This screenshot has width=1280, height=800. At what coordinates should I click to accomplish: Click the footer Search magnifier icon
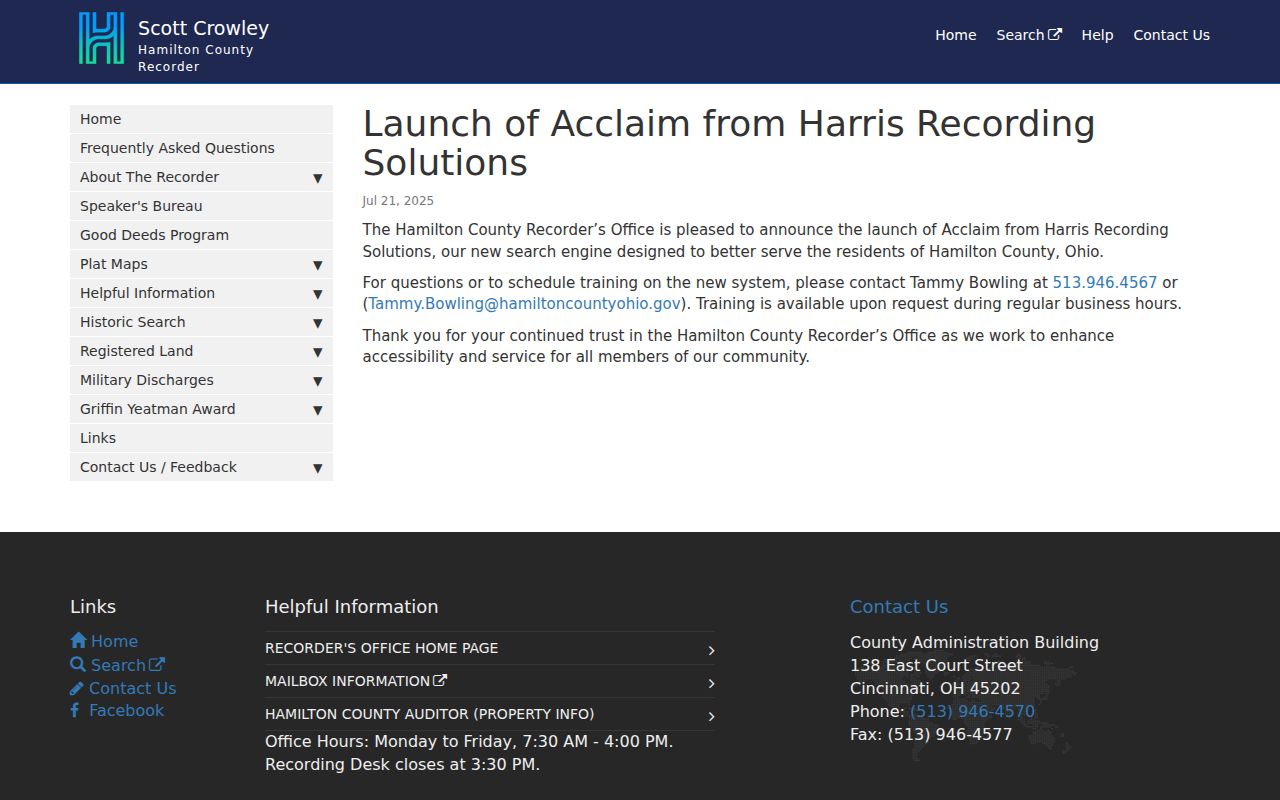[x=78, y=665]
